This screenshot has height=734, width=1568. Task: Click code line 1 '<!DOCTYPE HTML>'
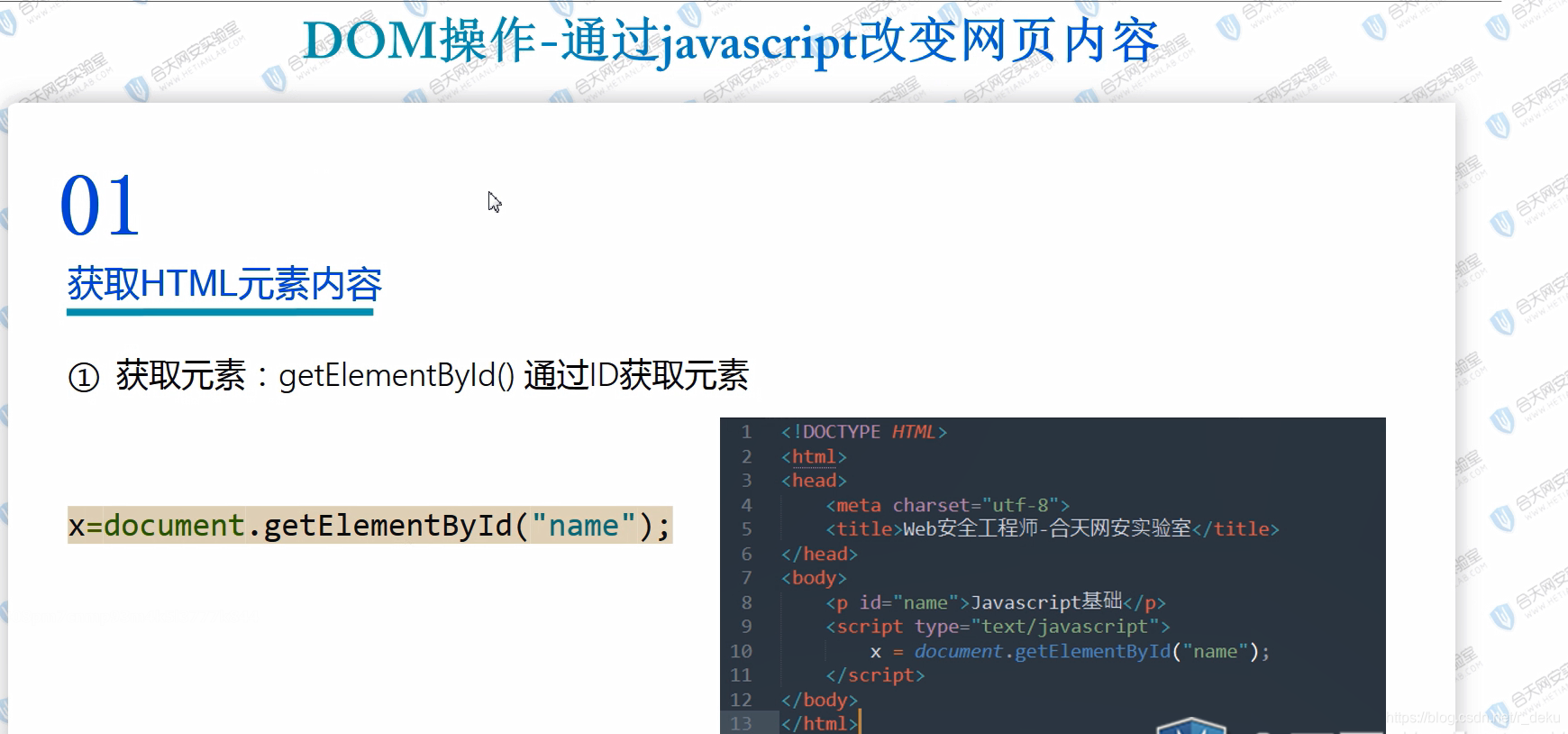[x=863, y=432]
